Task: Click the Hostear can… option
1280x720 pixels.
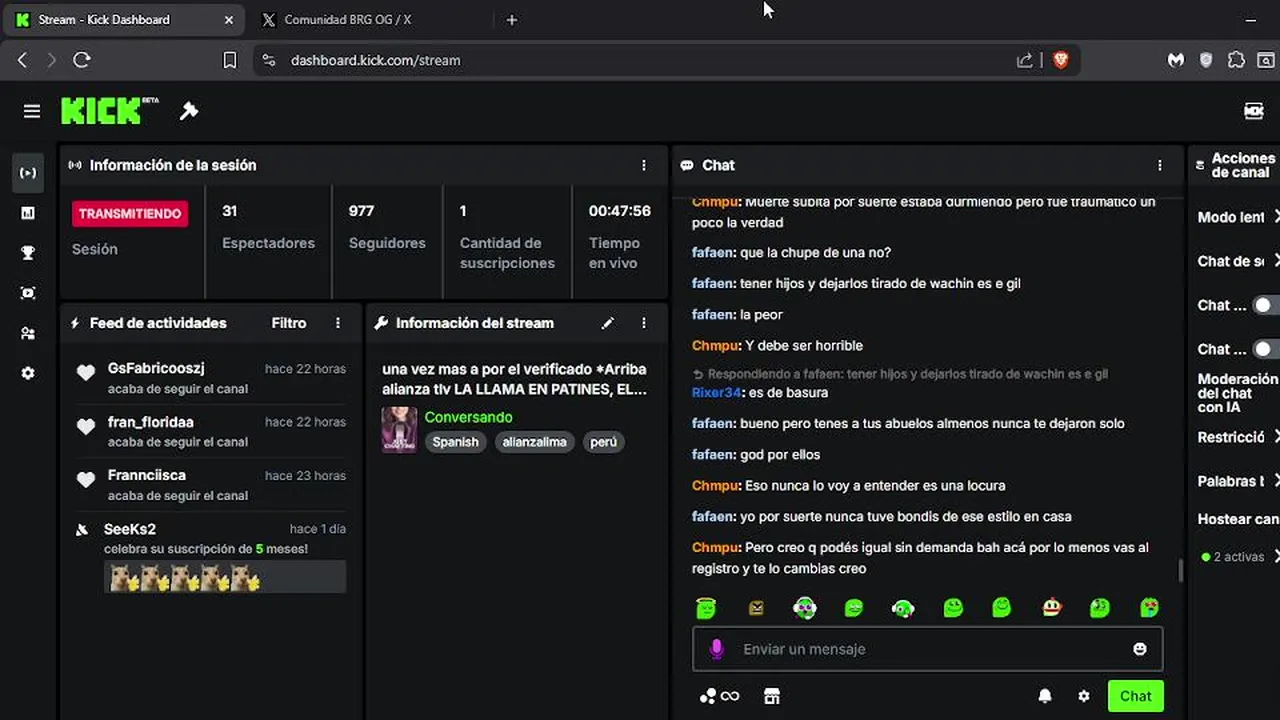Action: (1238, 519)
